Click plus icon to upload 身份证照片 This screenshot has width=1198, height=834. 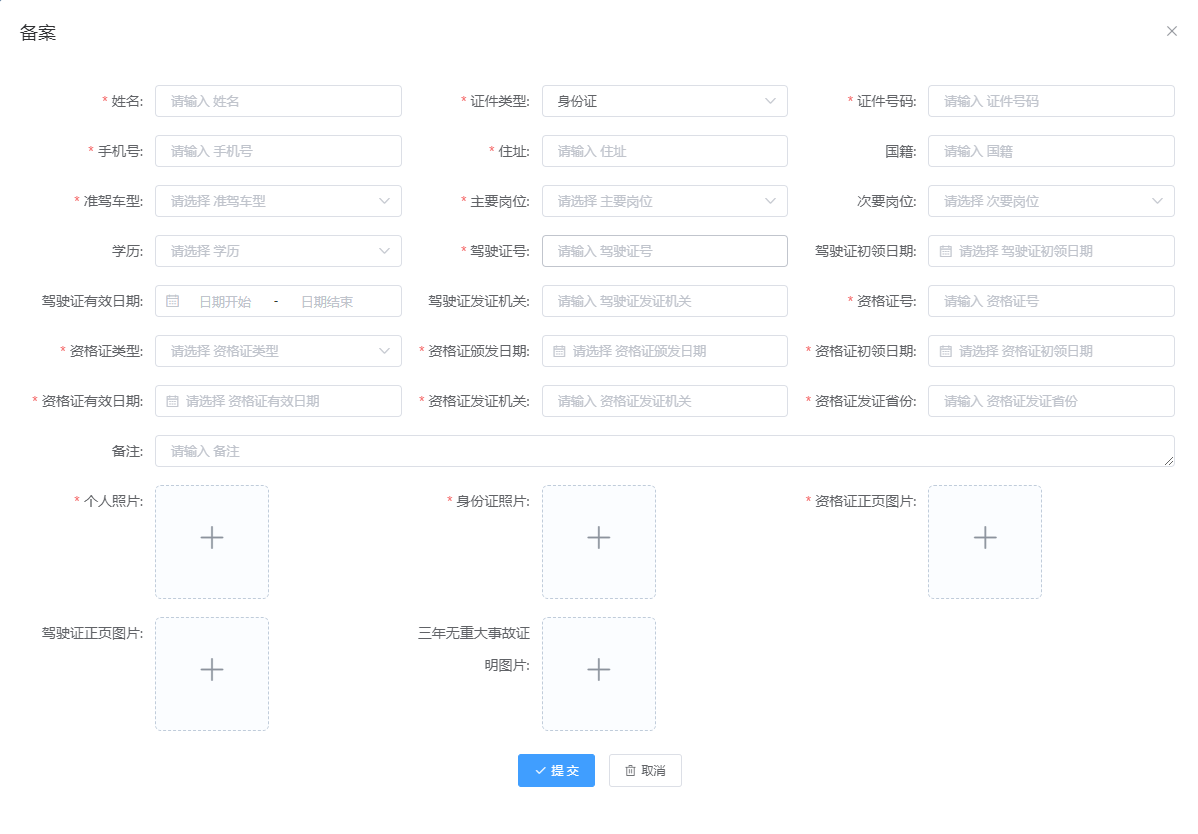click(598, 538)
